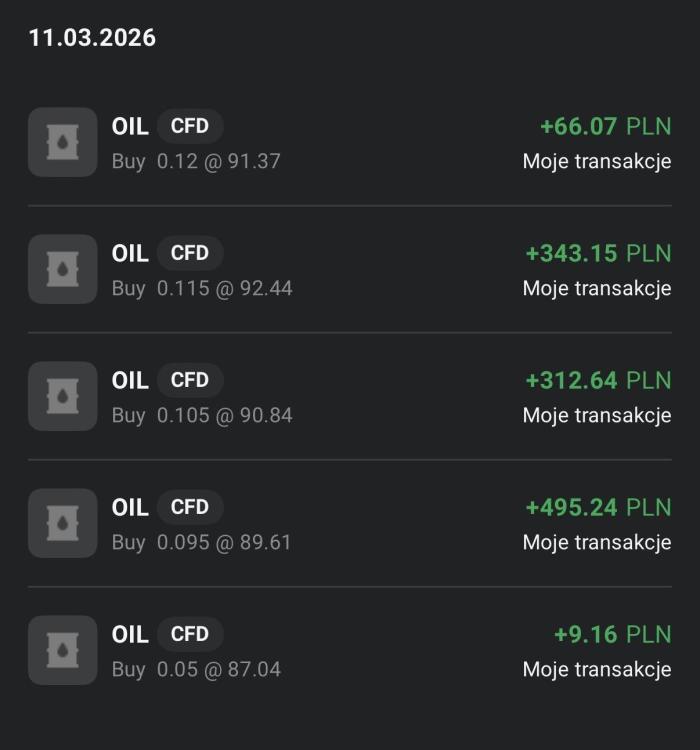Click the 11.03.2026 date header
The width and height of the screenshot is (700, 750).
pos(92,38)
